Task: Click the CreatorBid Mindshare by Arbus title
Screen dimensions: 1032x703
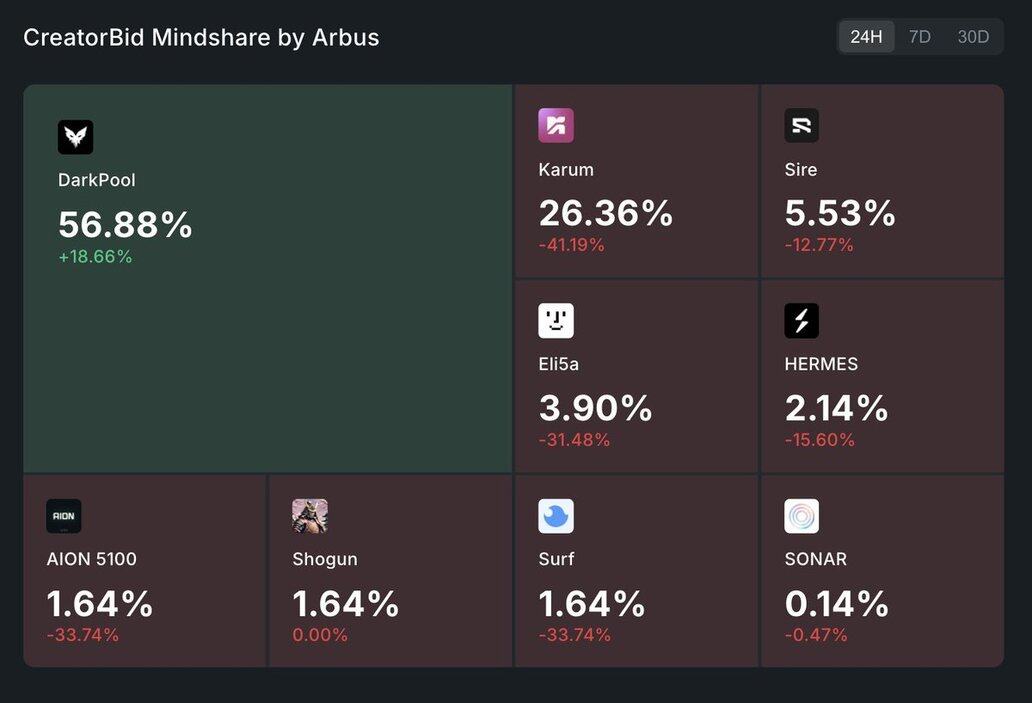Action: [x=201, y=38]
